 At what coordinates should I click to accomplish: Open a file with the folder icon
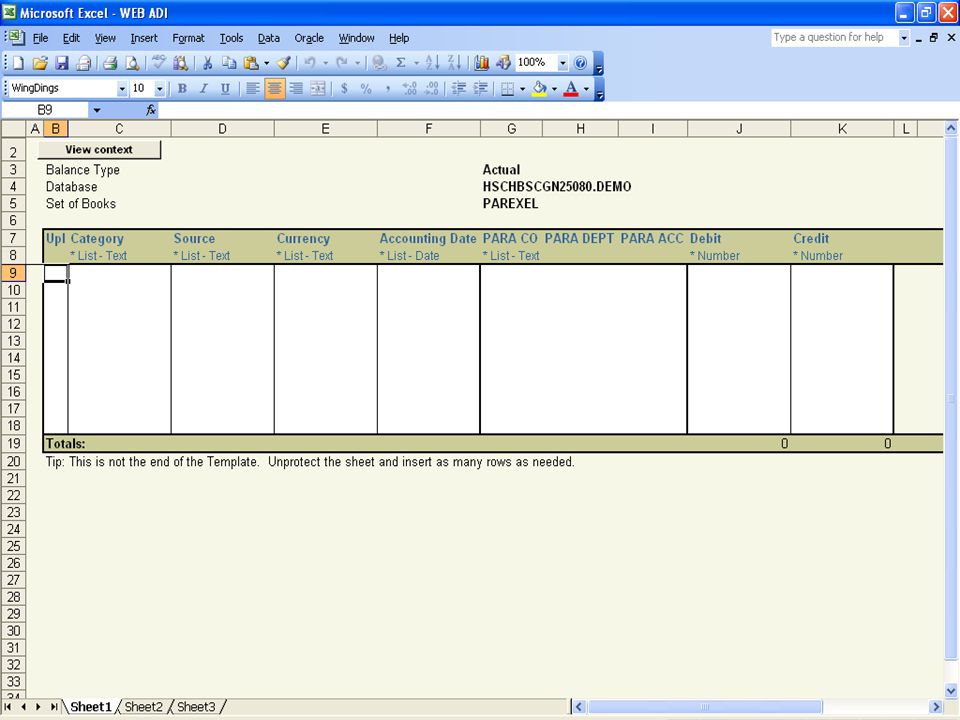click(40, 62)
